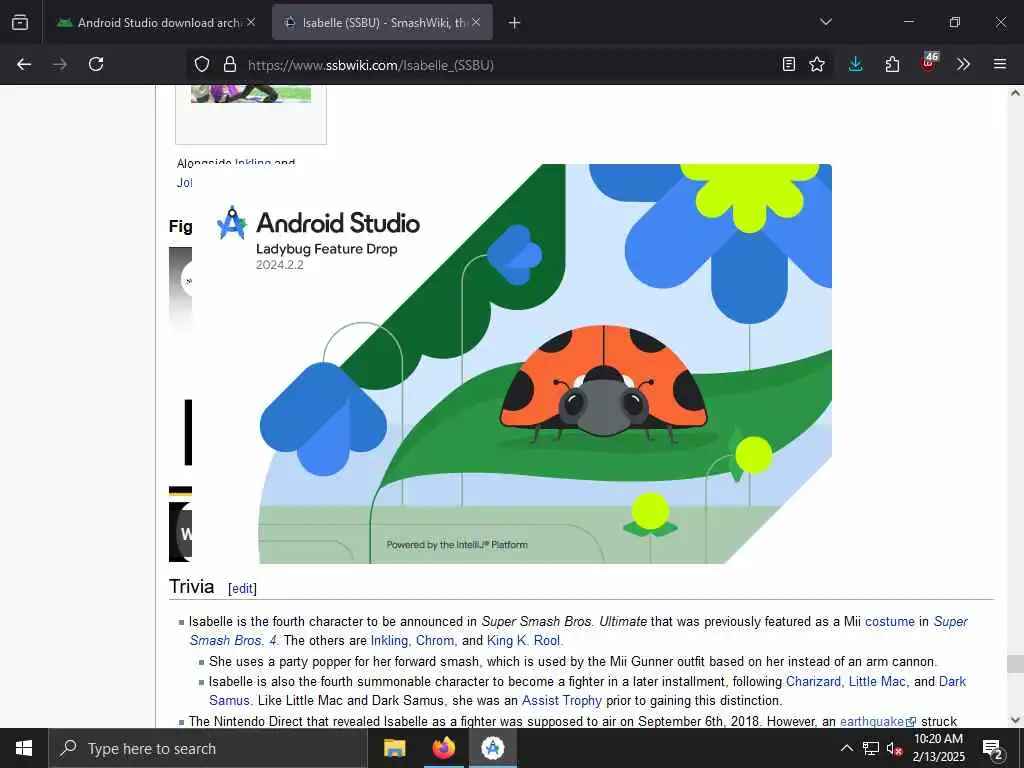Open the muted volume tray icon
This screenshot has height=768, width=1024.
click(x=894, y=748)
